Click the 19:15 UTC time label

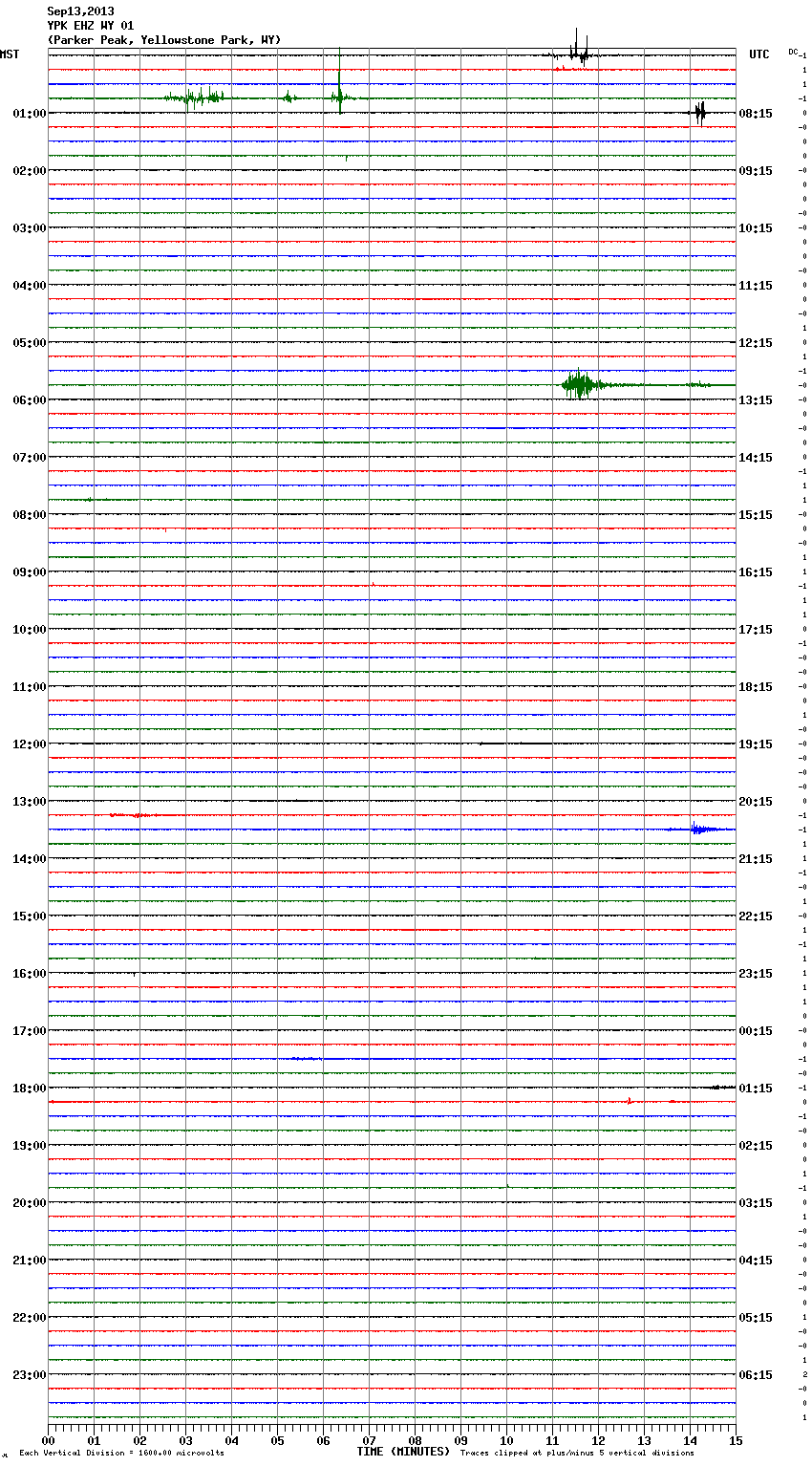point(756,744)
